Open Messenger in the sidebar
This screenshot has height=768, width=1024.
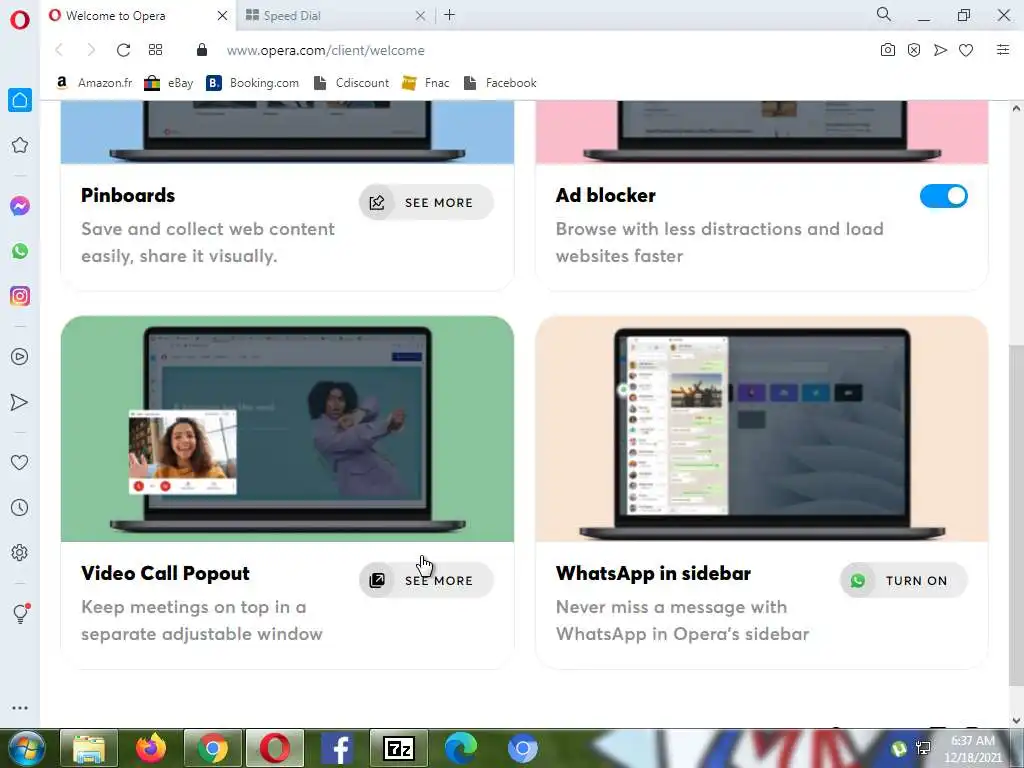[20, 206]
